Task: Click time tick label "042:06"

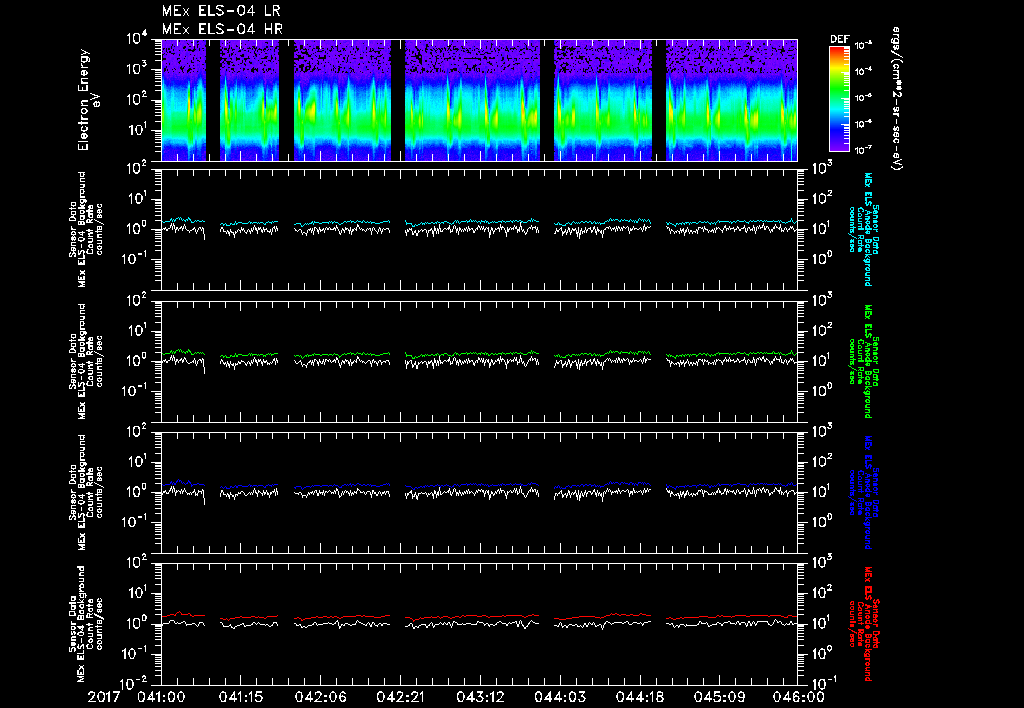Action: (x=321, y=697)
